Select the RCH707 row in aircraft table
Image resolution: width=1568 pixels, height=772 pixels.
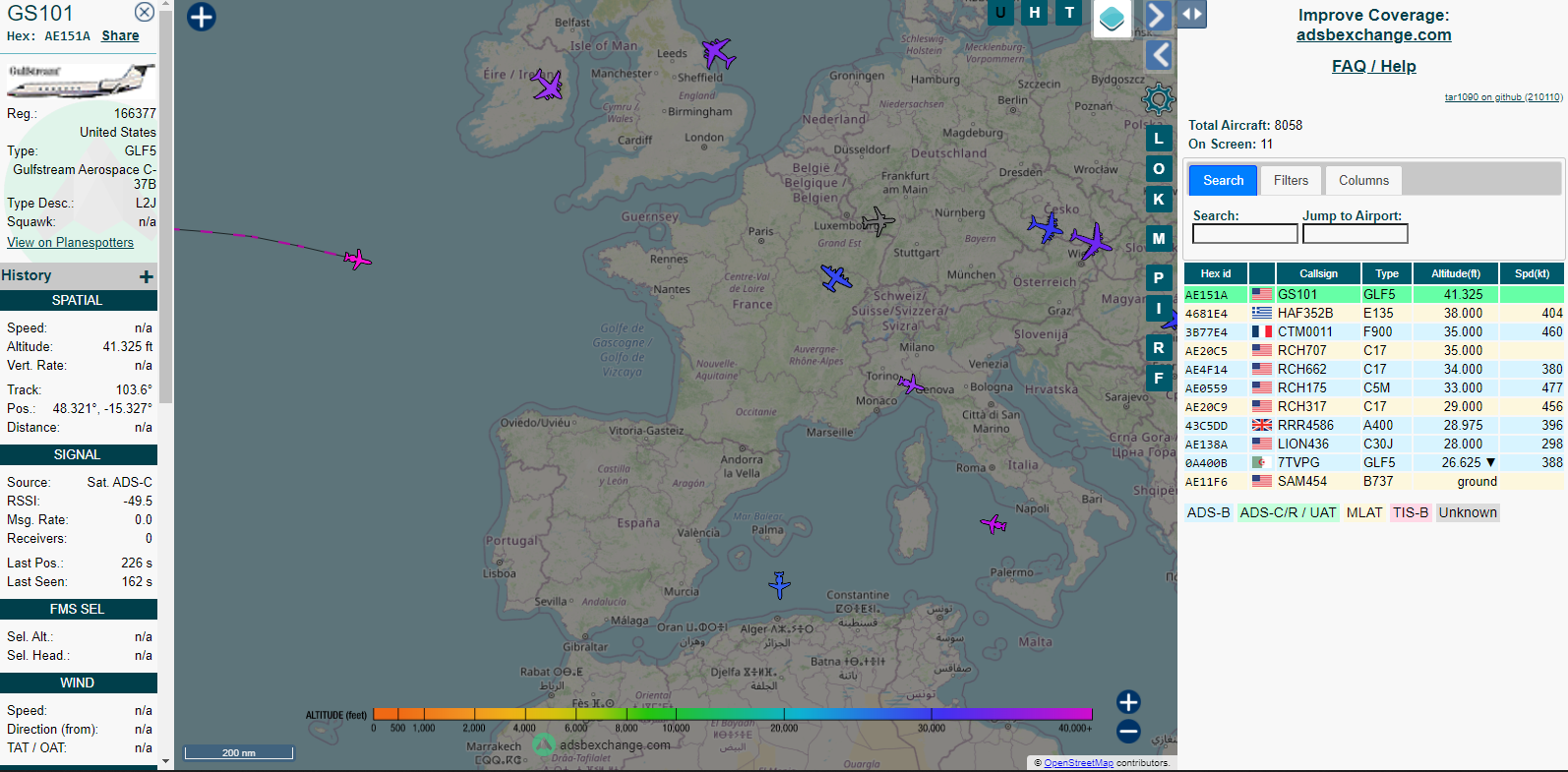(x=1373, y=350)
